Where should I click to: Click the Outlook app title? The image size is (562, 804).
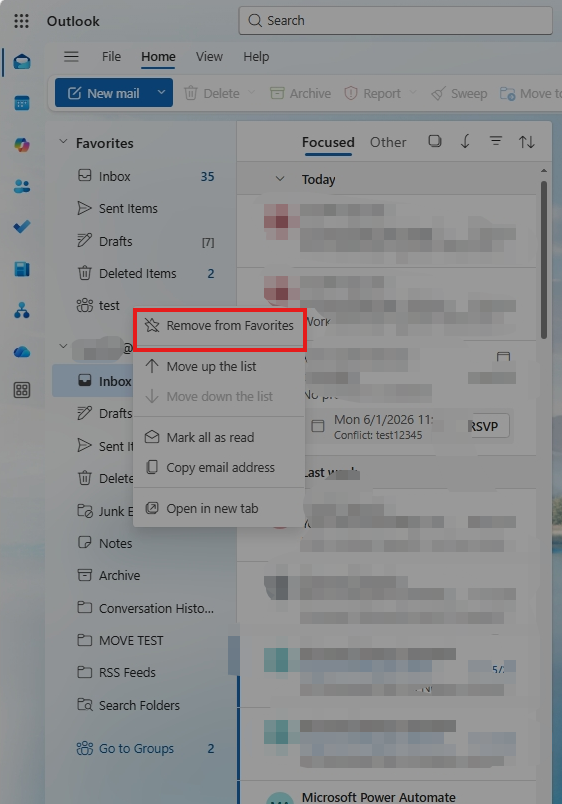coord(73,21)
